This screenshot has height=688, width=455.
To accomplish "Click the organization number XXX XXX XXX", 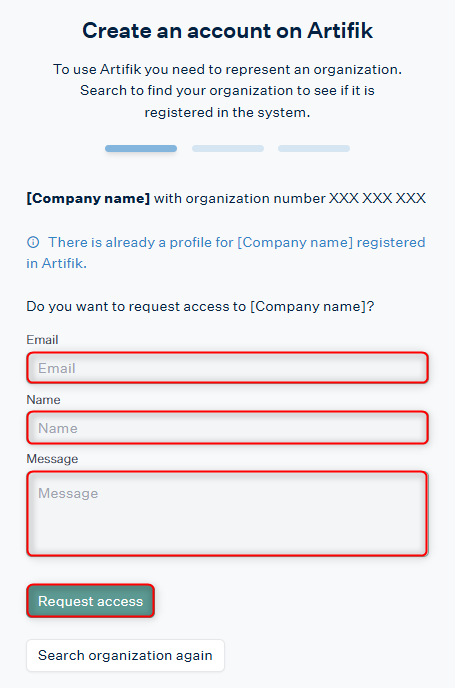I will point(377,198).
